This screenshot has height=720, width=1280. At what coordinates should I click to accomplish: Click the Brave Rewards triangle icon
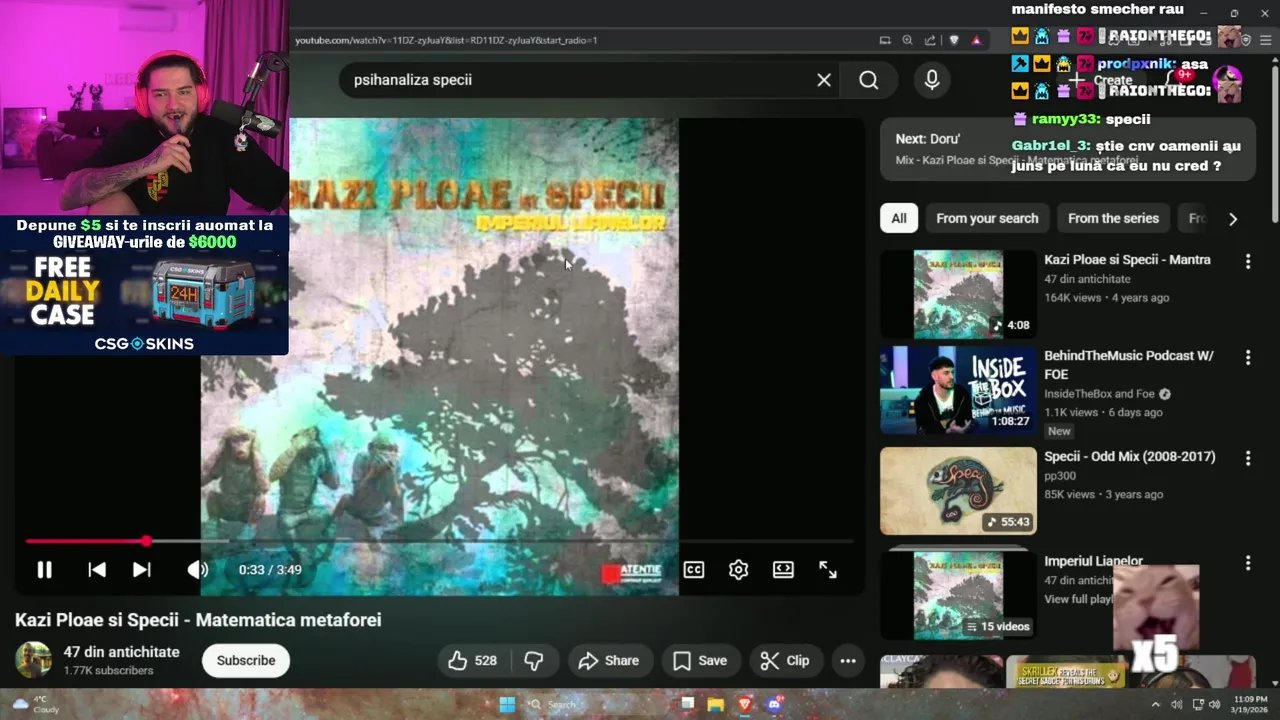[976, 41]
